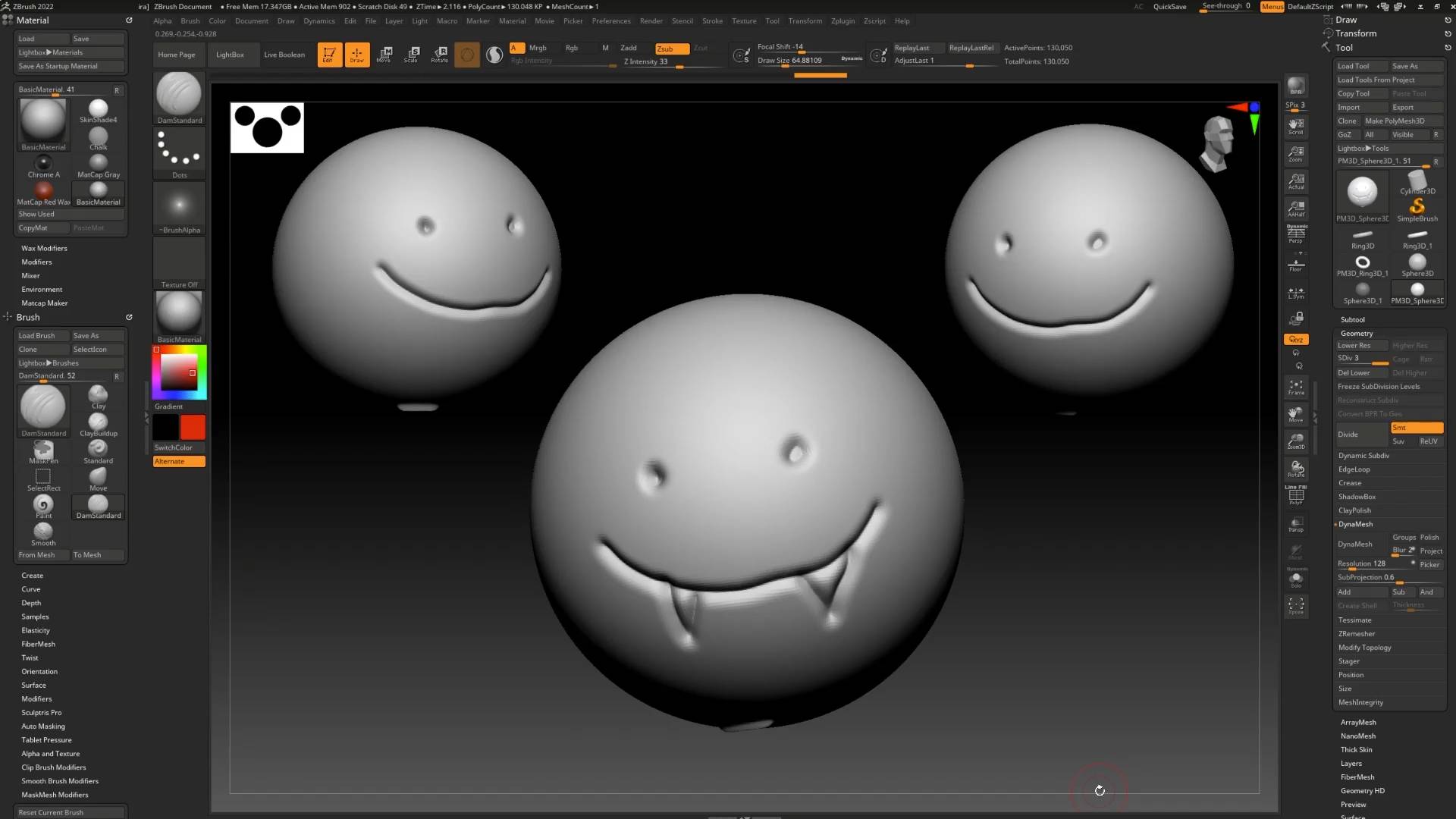
Task: Click the red secondary color swatch
Action: coord(193,428)
